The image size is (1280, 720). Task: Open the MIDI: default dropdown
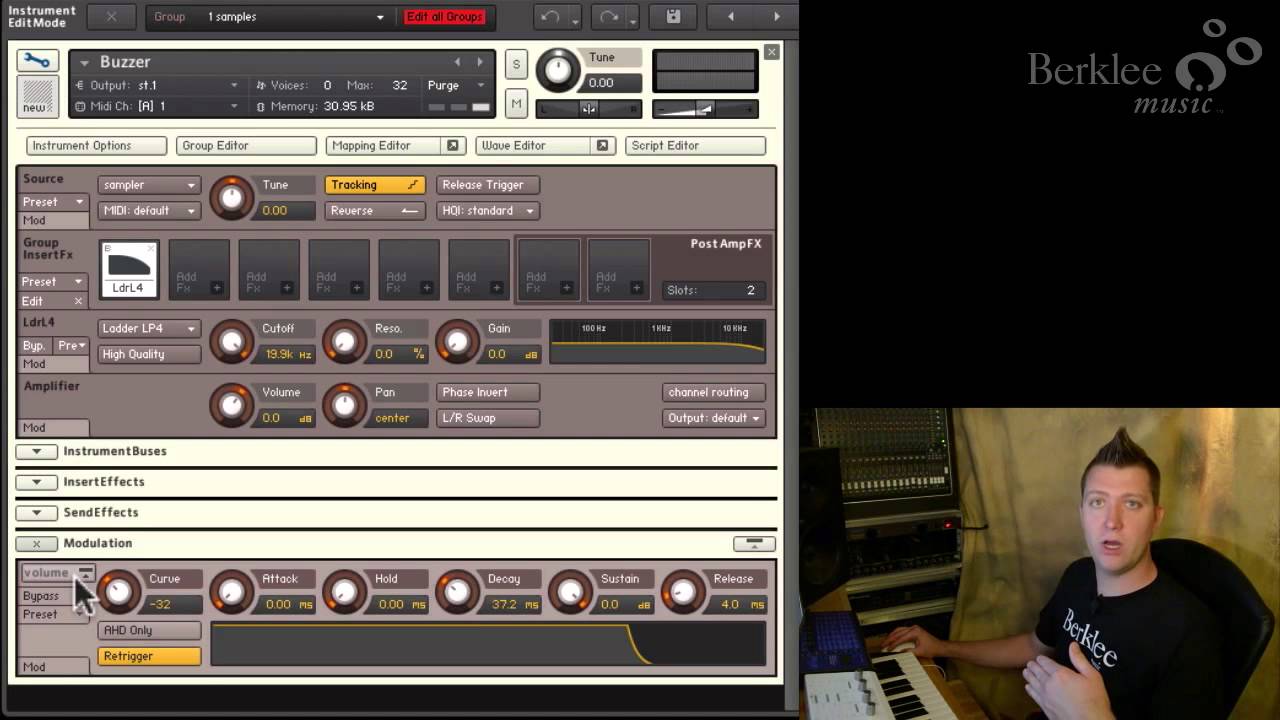pos(149,211)
